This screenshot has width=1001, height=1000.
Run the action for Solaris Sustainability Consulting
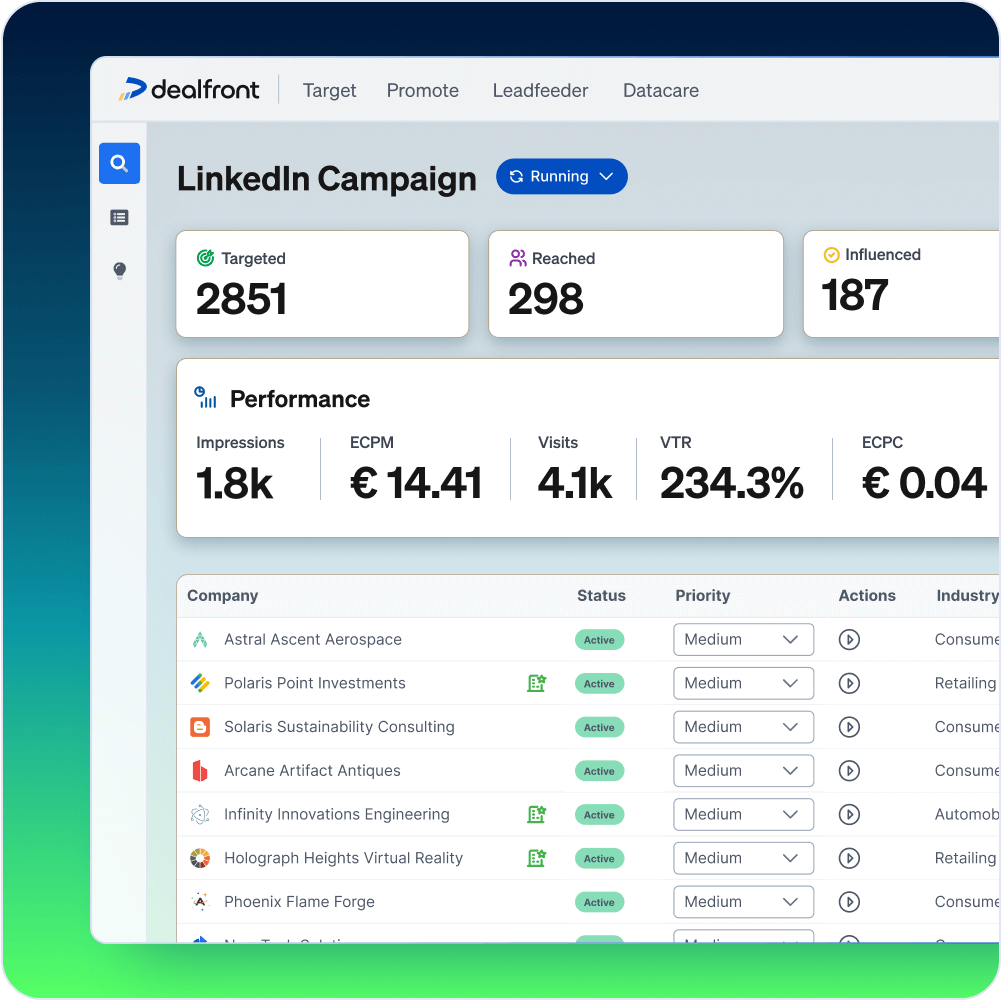point(849,727)
